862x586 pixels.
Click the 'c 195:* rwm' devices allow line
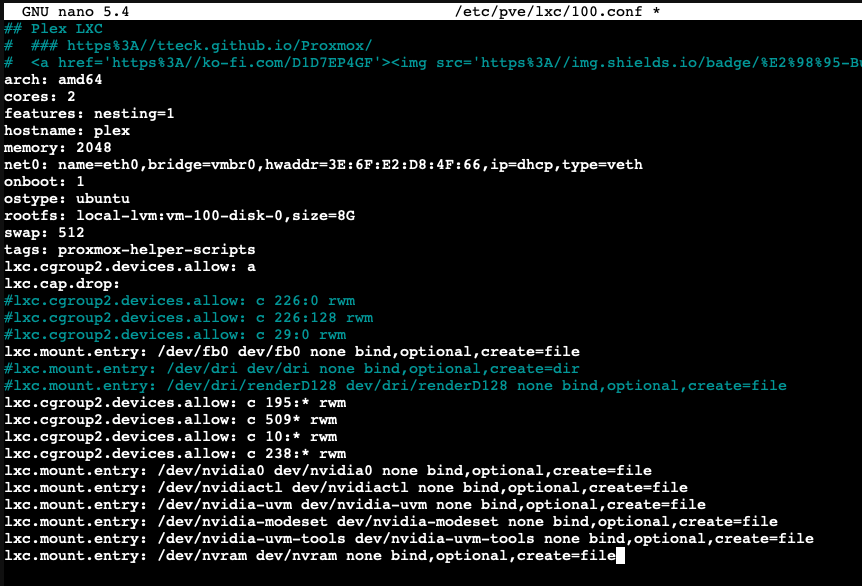(x=175, y=402)
